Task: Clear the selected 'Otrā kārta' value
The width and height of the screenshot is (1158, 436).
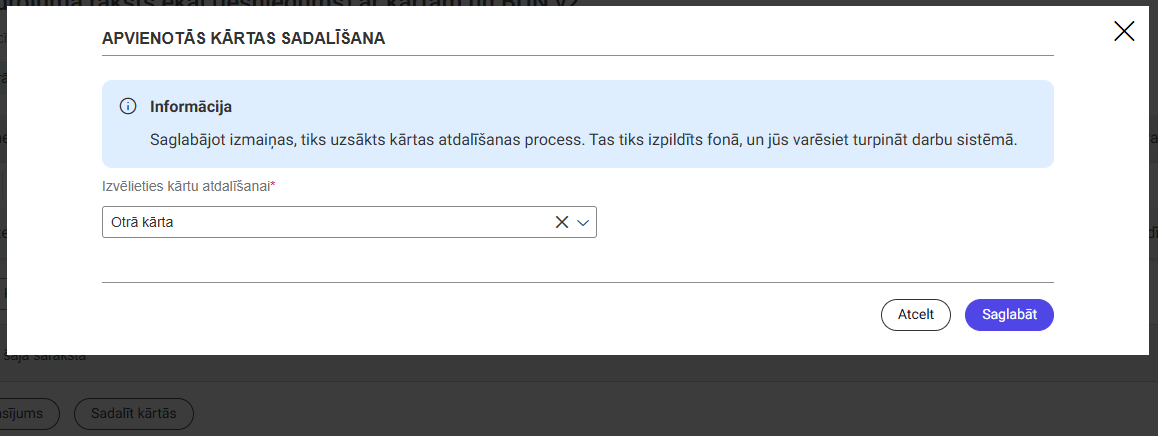Action: point(561,222)
